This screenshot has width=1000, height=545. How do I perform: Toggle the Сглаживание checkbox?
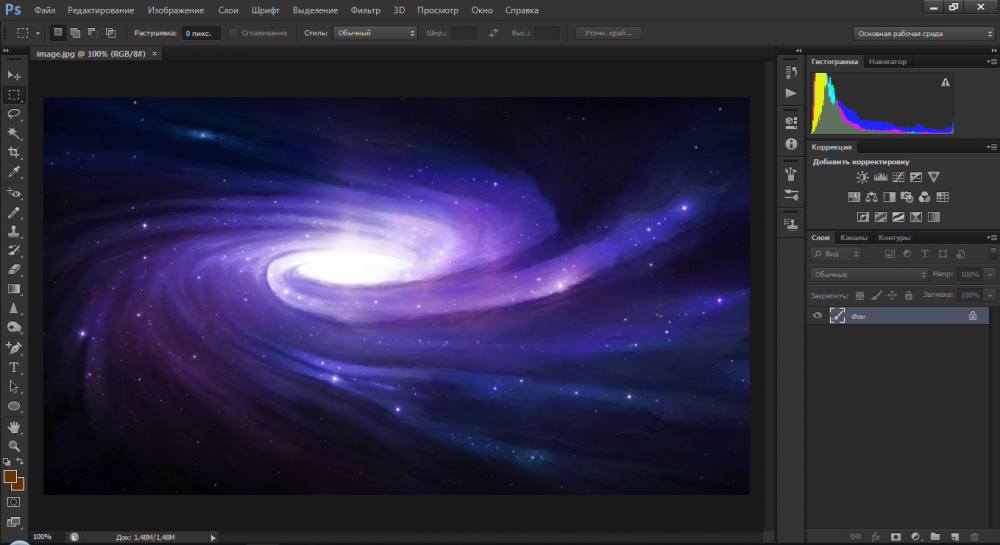click(234, 33)
